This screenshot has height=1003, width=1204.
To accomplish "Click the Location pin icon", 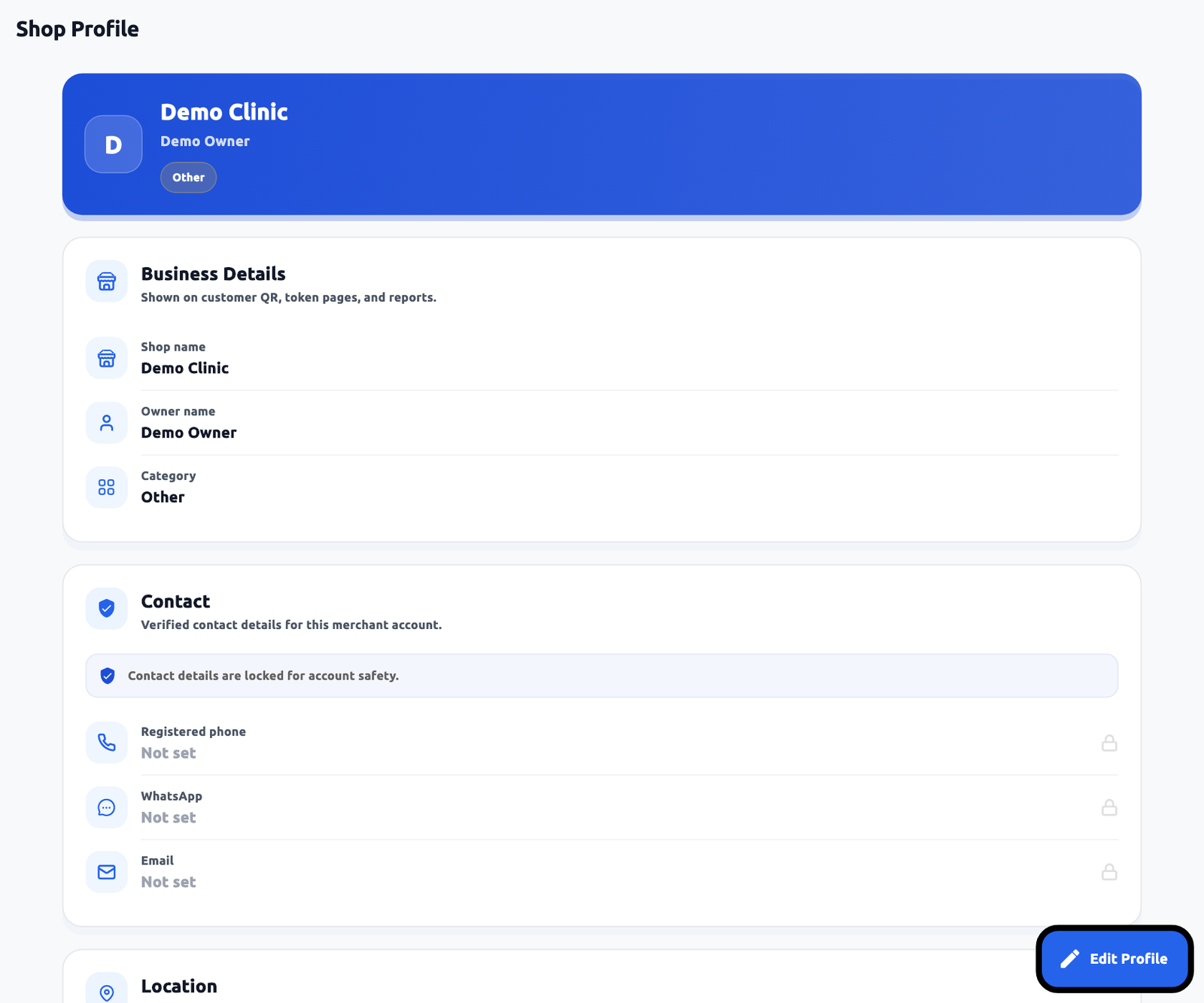I will coord(107,992).
